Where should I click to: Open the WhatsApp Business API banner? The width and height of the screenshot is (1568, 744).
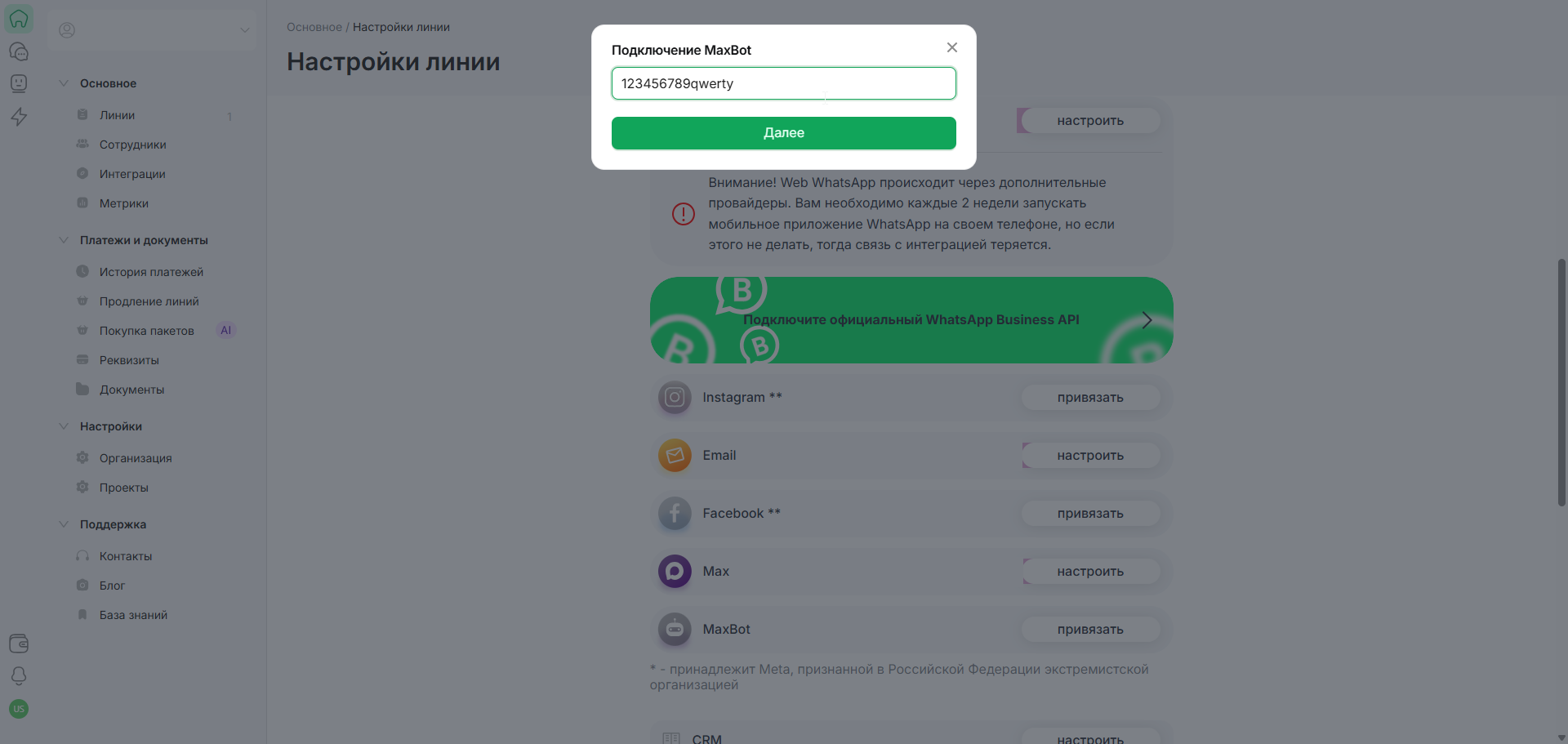(911, 320)
